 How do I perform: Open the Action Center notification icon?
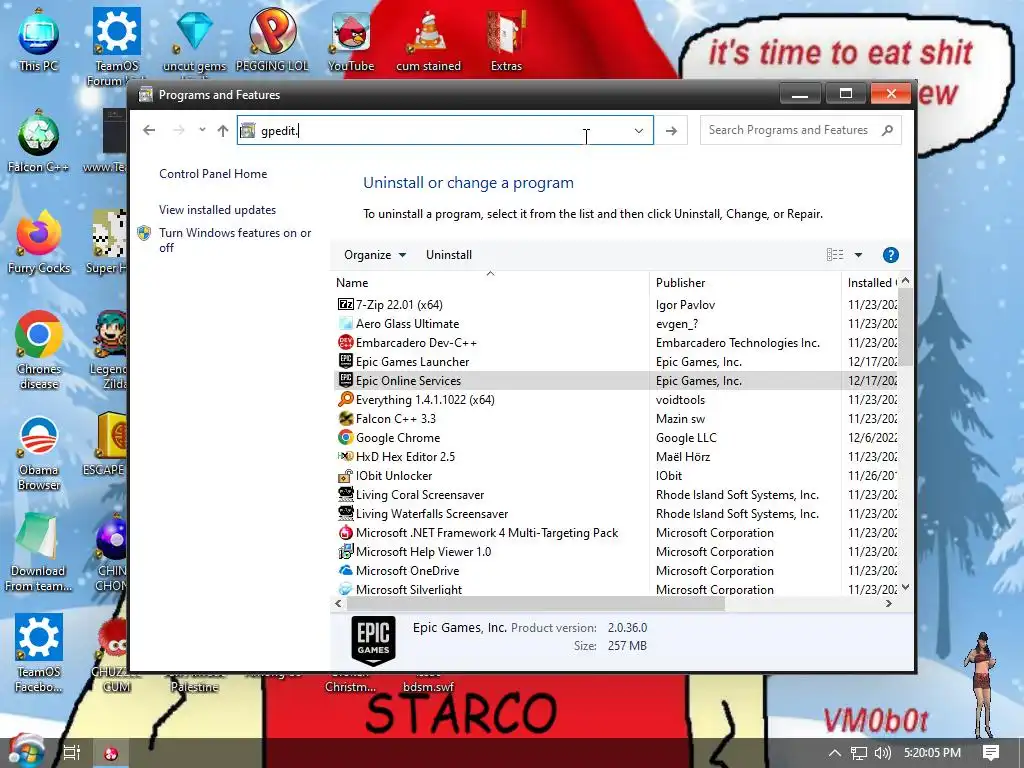coord(991,752)
